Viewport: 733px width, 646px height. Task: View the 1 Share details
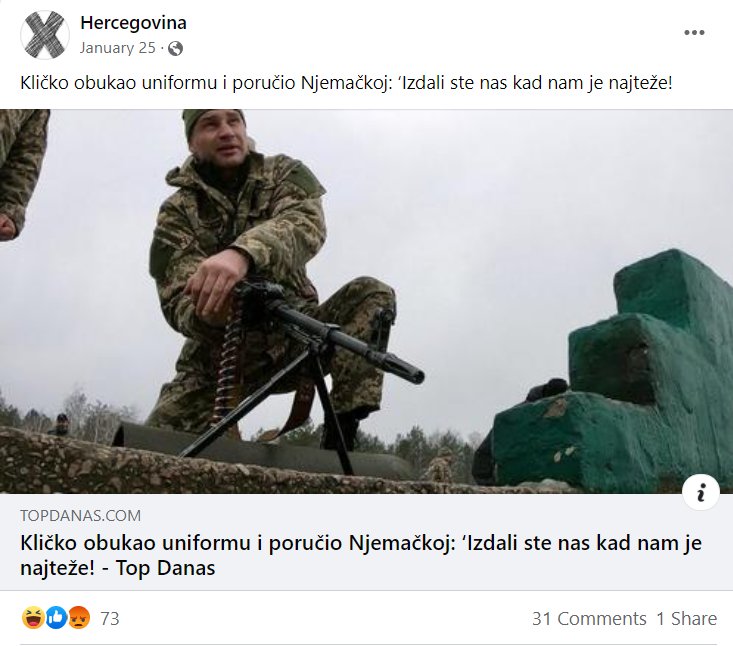(686, 618)
